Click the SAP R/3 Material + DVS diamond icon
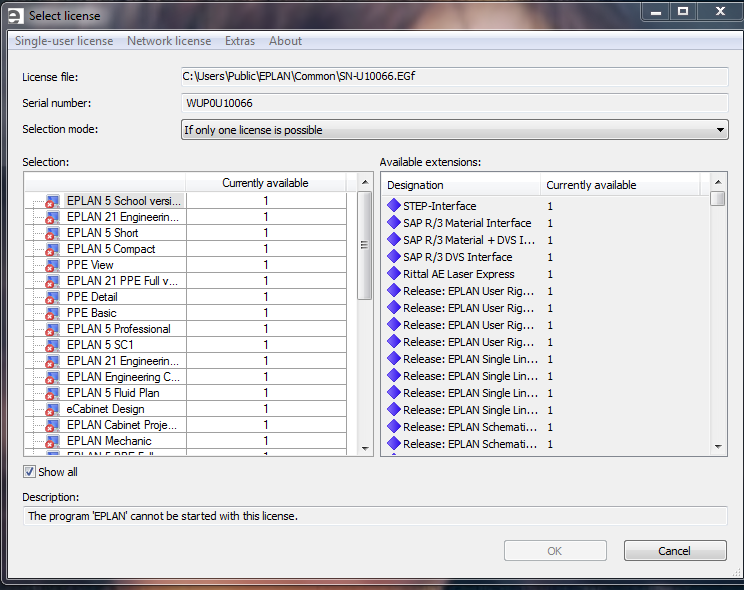This screenshot has width=744, height=590. coord(394,239)
